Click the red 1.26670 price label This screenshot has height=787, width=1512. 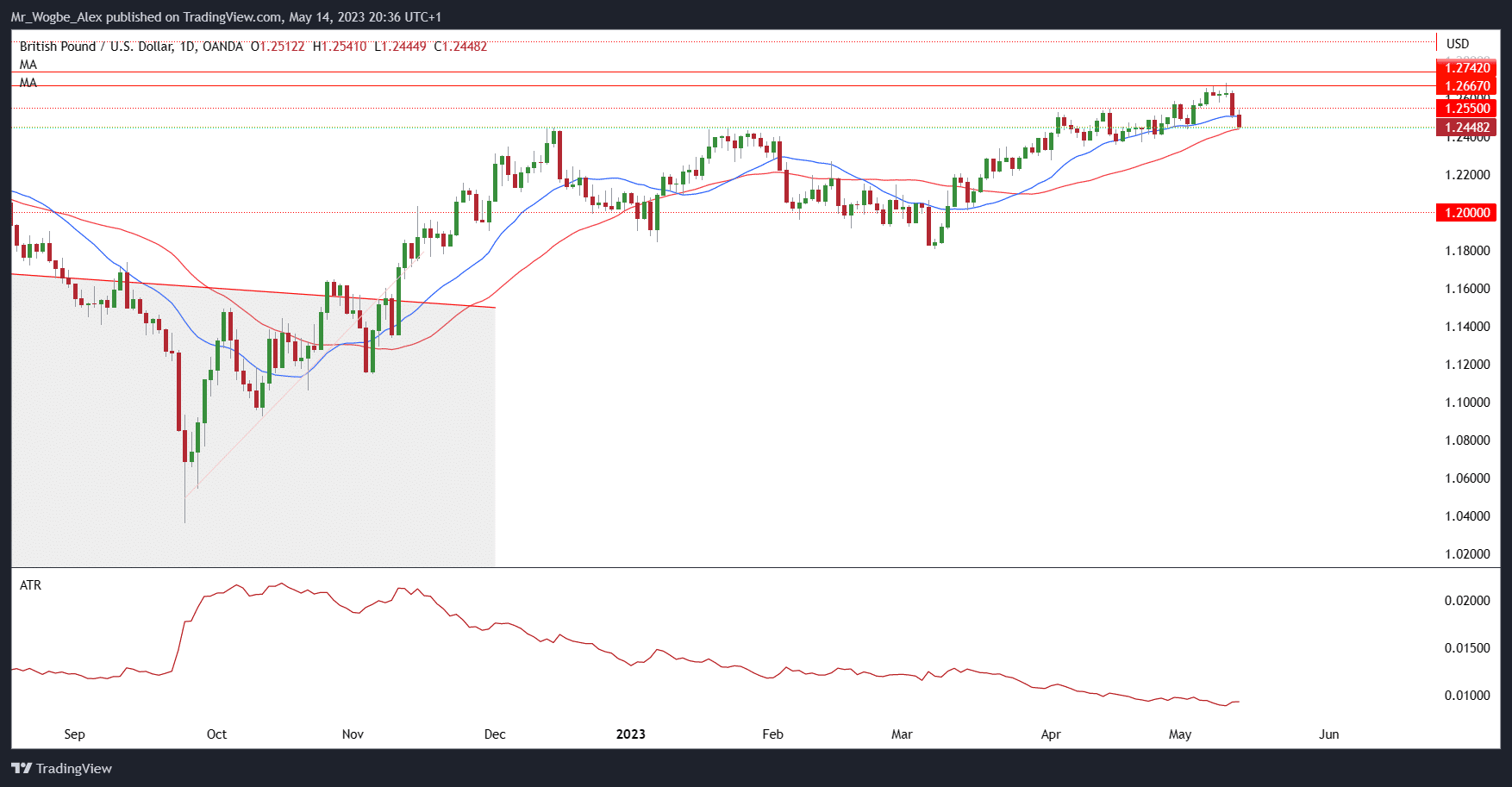click(x=1466, y=86)
